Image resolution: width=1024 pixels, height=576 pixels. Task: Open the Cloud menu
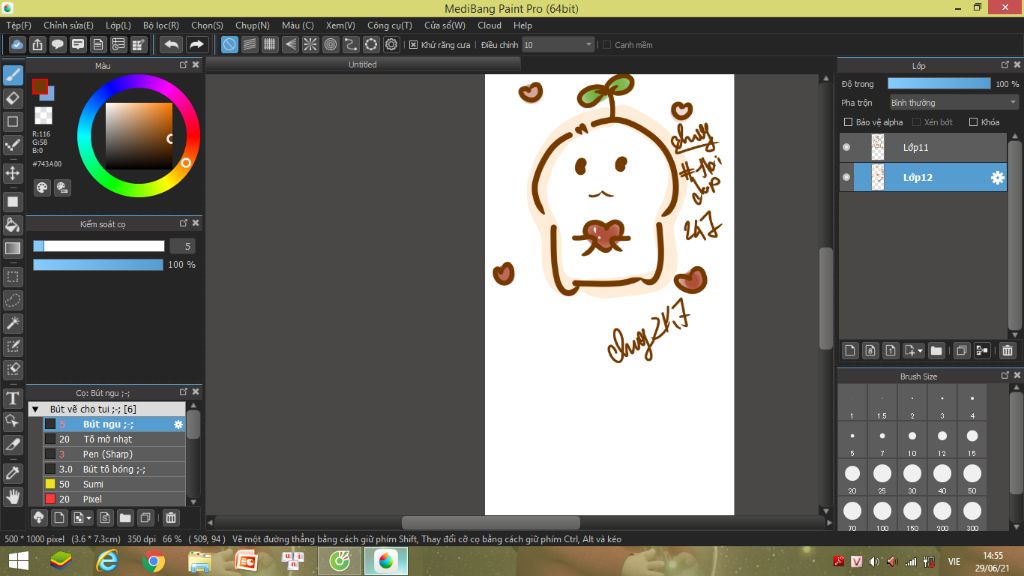(x=489, y=25)
